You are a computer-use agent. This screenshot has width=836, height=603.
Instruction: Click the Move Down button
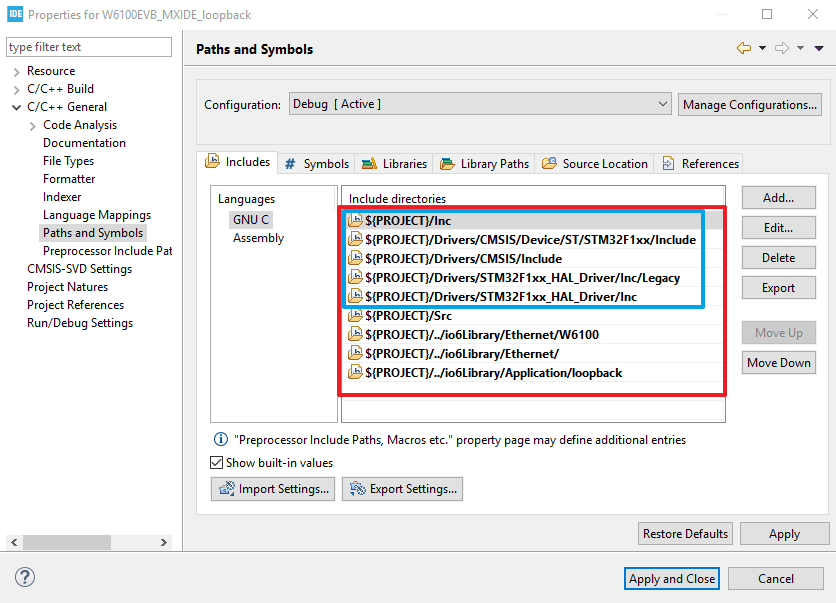(778, 363)
